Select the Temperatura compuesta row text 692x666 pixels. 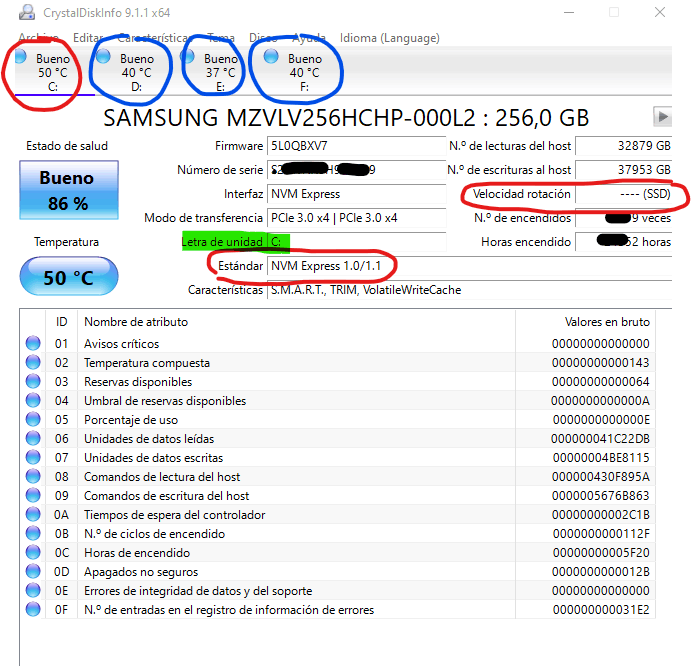[147, 363]
